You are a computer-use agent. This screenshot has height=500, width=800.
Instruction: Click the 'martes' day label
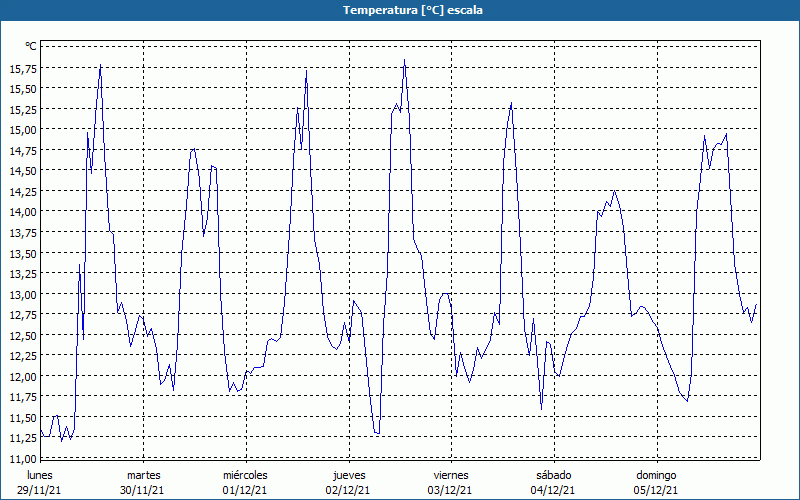pyautogui.click(x=144, y=475)
